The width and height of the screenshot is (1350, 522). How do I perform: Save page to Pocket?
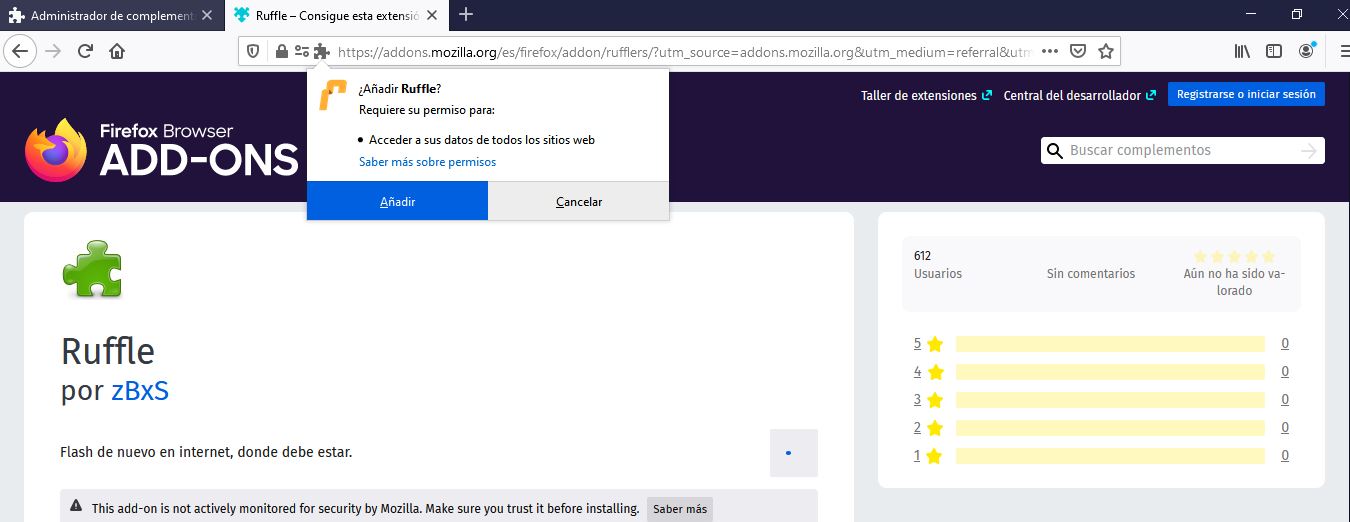coord(1078,51)
